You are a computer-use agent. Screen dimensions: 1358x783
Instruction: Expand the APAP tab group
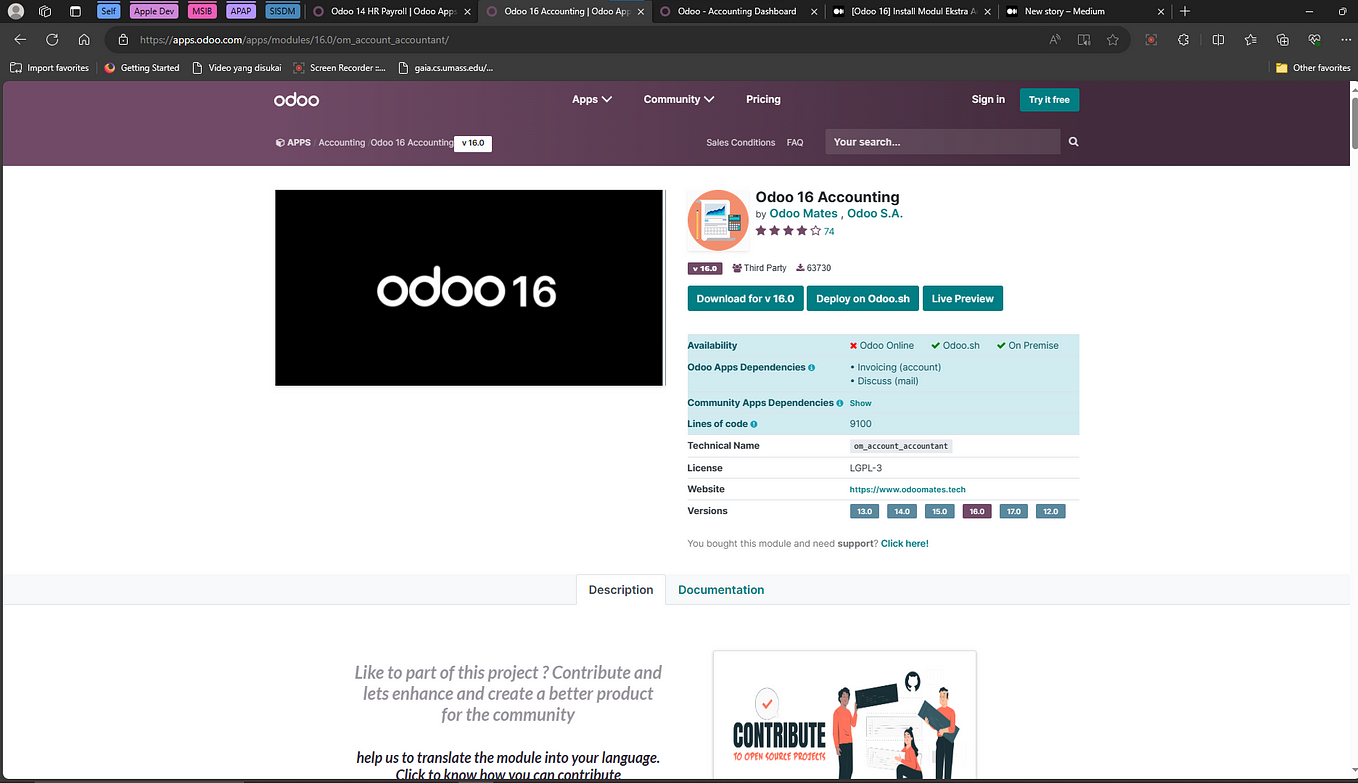241,11
